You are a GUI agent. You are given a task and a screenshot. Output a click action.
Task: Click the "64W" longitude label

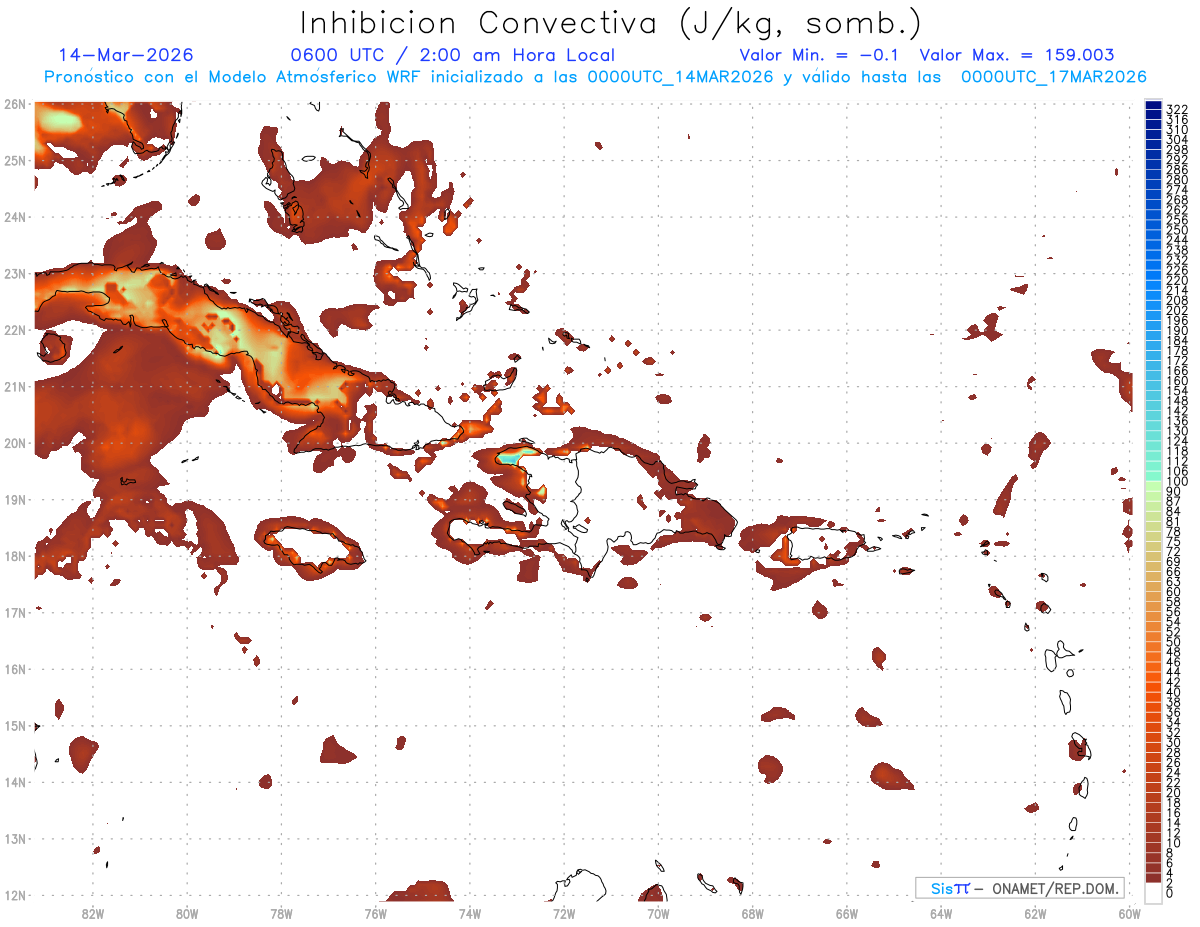tap(941, 913)
